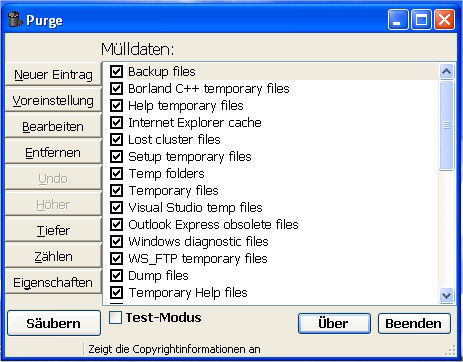Disable the Temp folders checkbox
This screenshot has width=463, height=362.
click(x=116, y=173)
